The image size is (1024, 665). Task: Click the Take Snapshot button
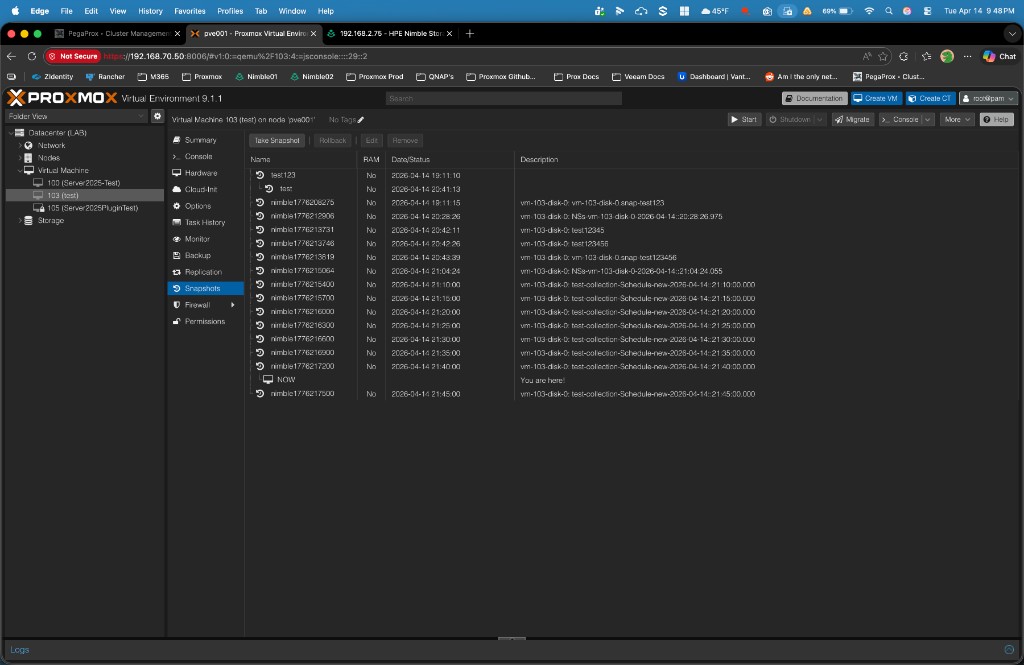tap(276, 140)
